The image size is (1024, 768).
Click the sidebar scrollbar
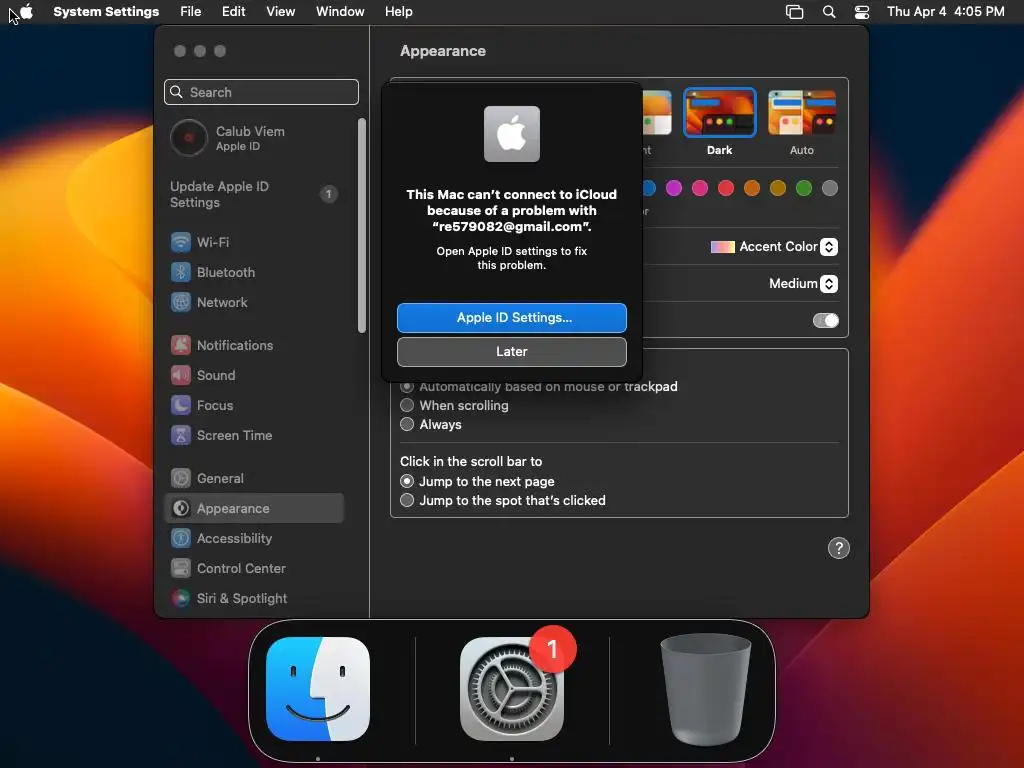(x=362, y=225)
